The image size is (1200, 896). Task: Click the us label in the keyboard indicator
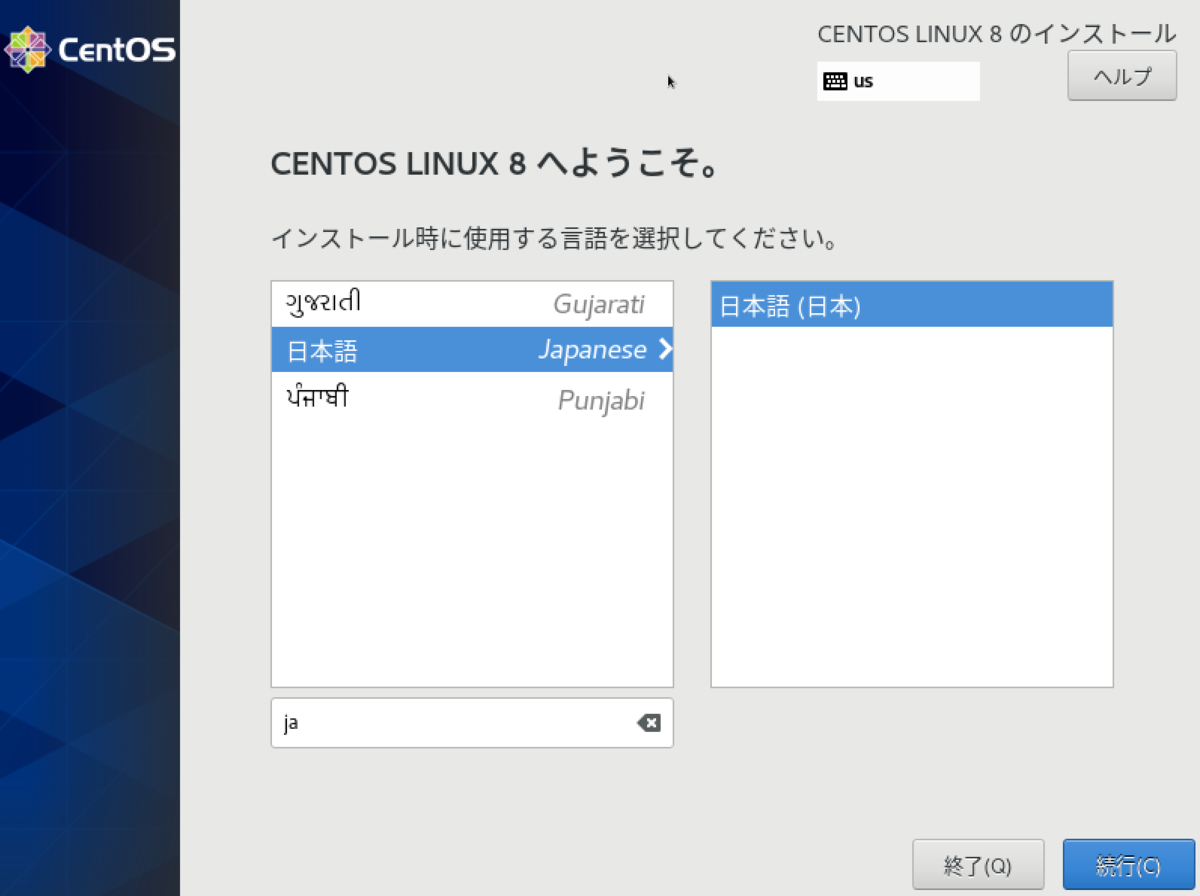(862, 81)
